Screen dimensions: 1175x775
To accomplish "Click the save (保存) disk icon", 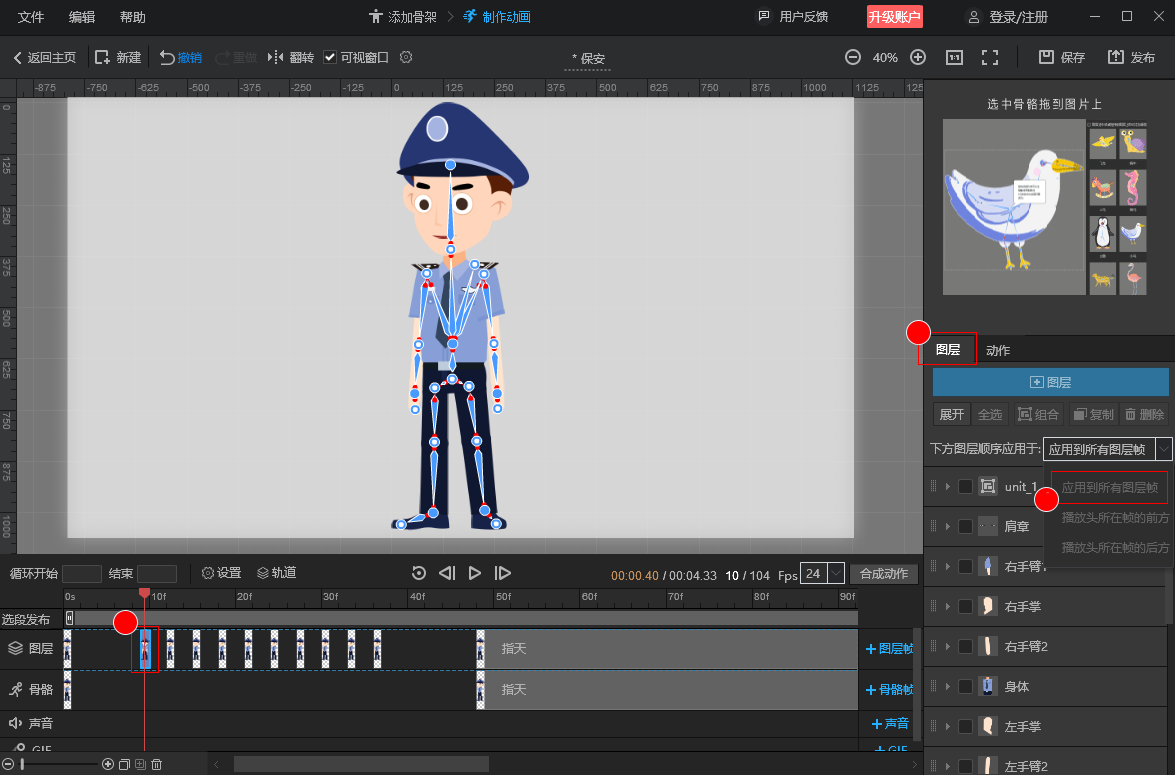I will pyautogui.click(x=1046, y=58).
